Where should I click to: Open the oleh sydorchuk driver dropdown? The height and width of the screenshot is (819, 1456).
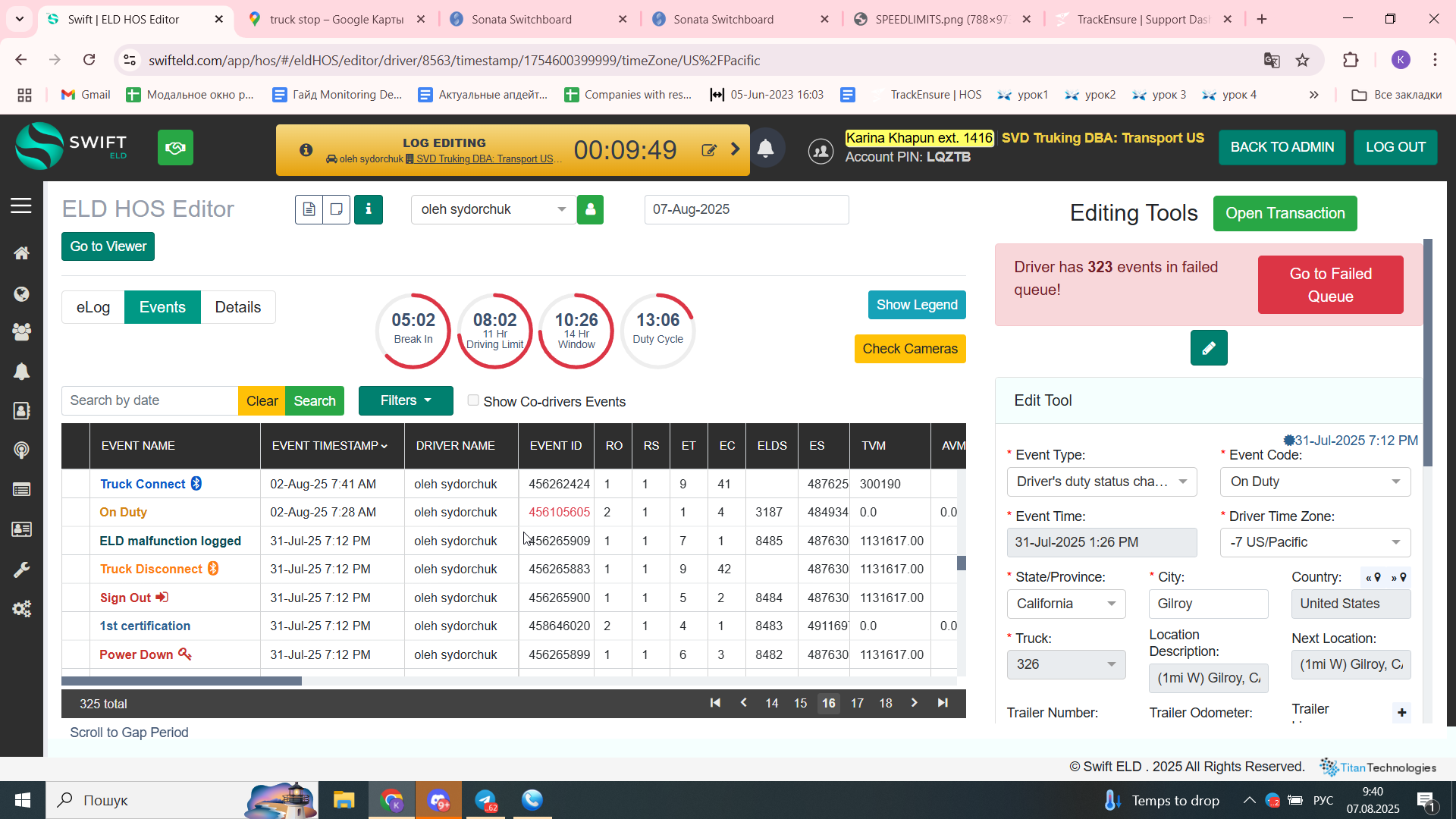tap(494, 209)
